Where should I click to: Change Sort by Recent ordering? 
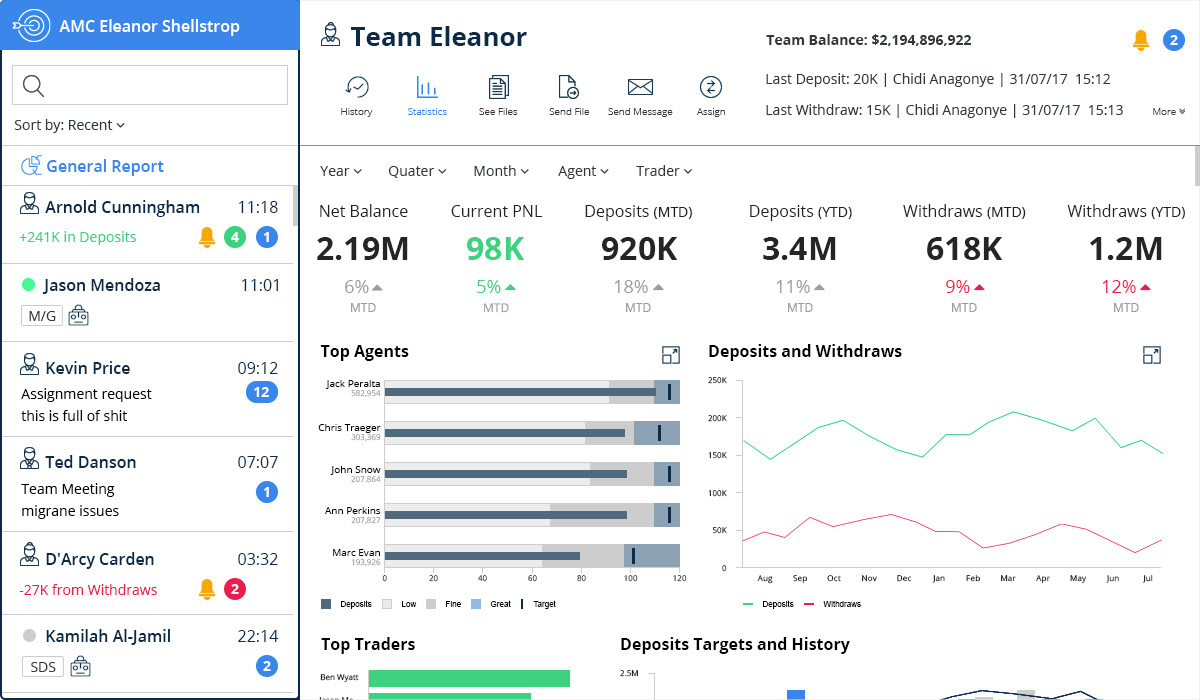[x=70, y=125]
